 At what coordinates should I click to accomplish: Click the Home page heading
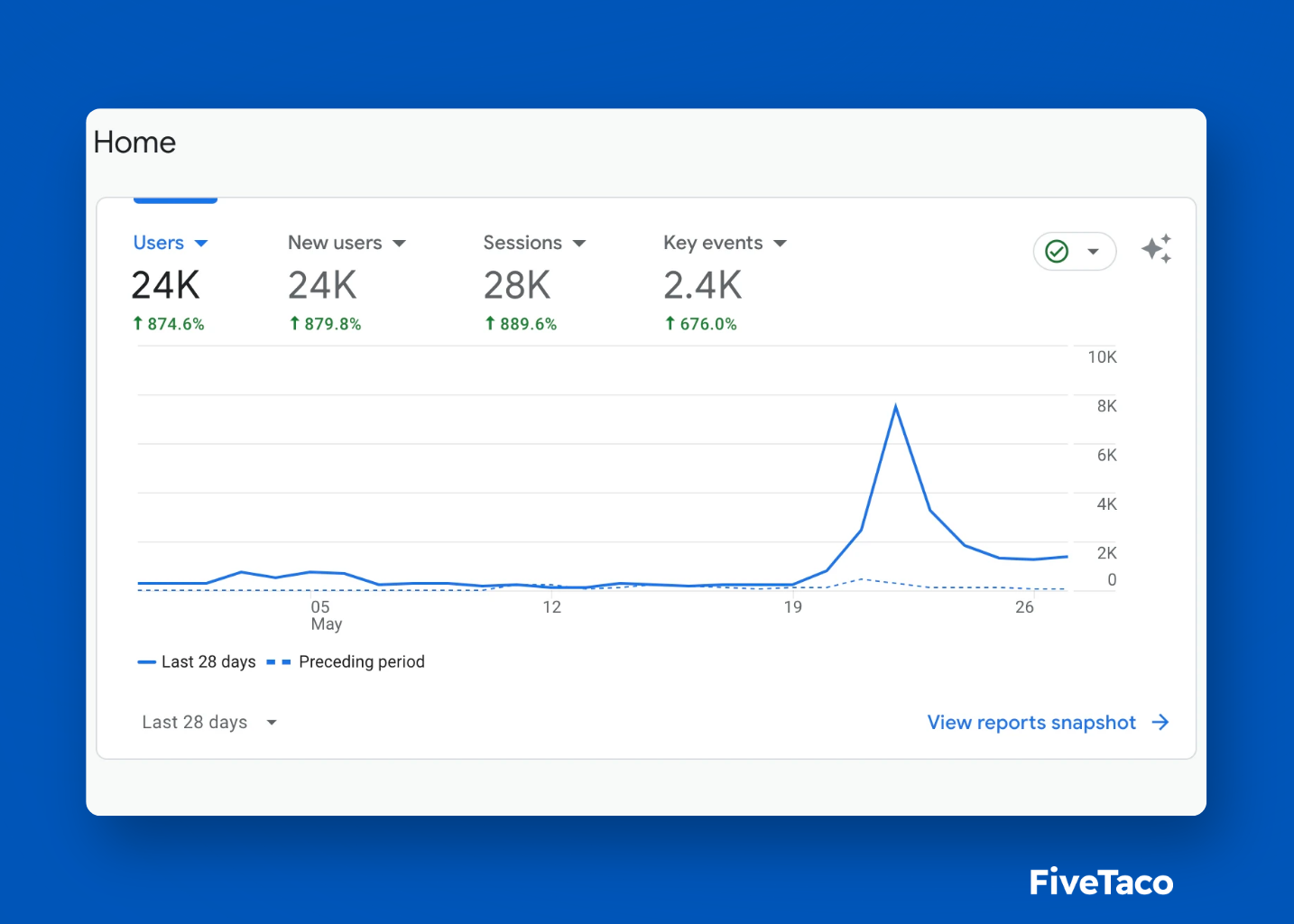pos(134,143)
